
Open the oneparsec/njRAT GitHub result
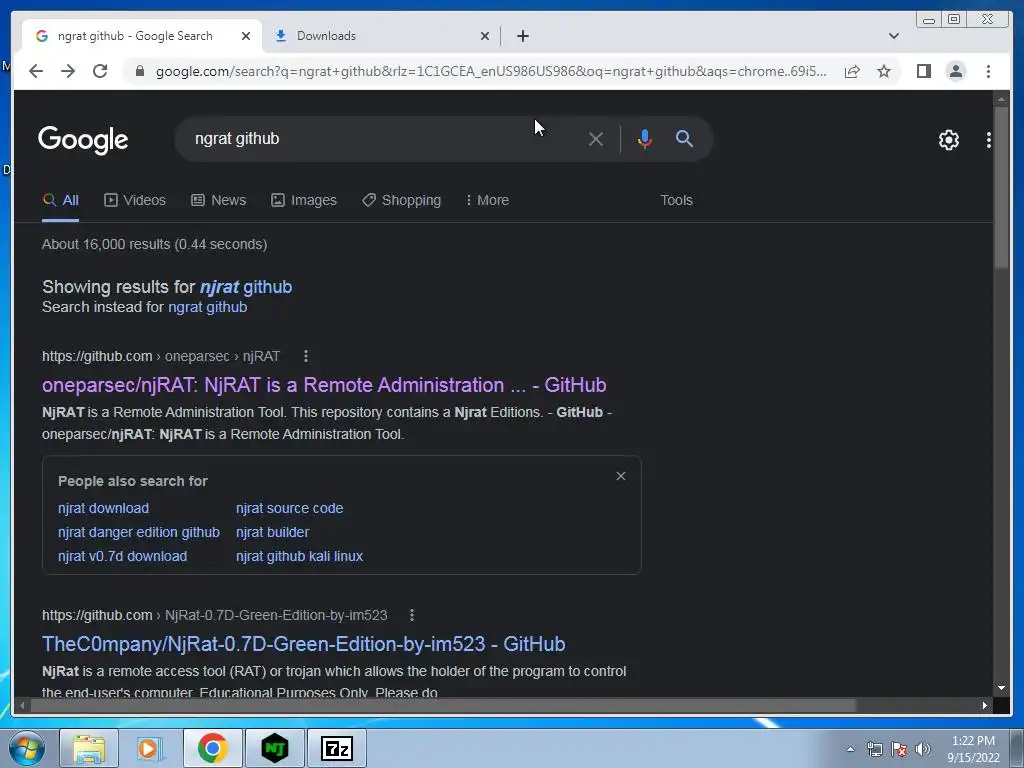click(x=324, y=385)
